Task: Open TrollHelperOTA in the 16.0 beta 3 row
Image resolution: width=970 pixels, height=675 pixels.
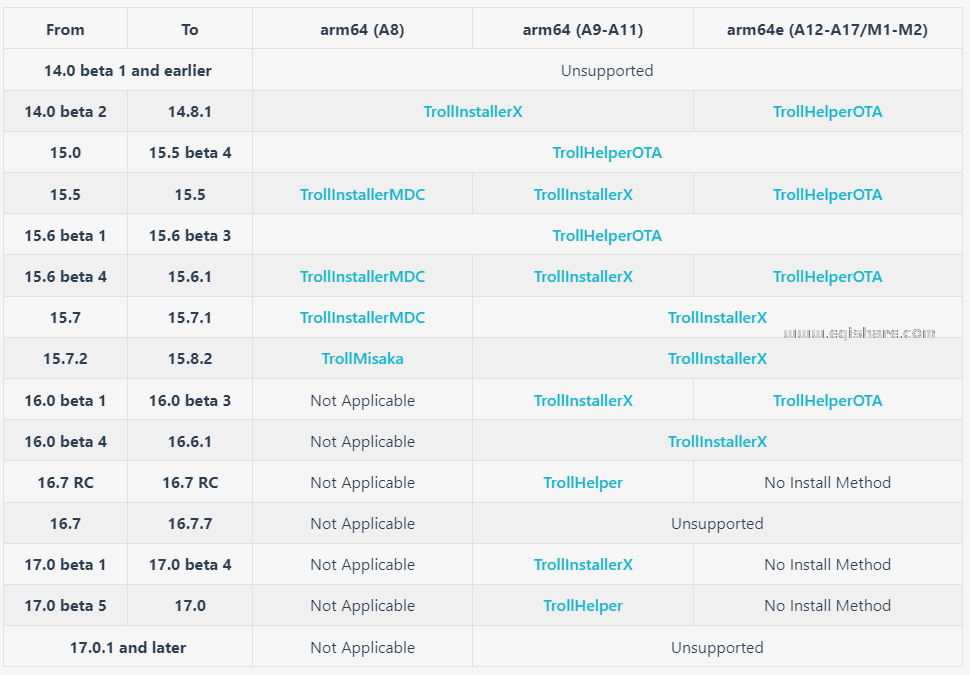Action: point(827,401)
